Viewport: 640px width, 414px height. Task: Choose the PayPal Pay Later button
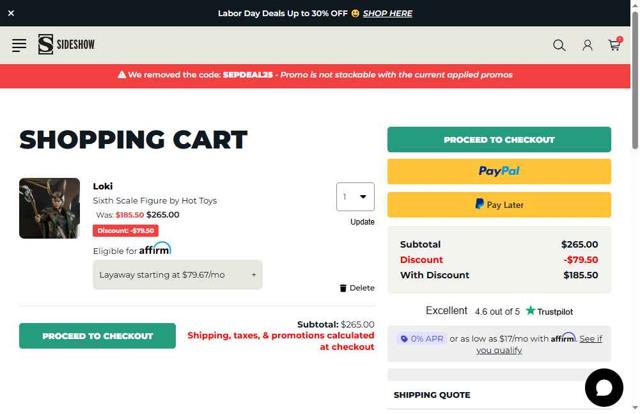499,204
